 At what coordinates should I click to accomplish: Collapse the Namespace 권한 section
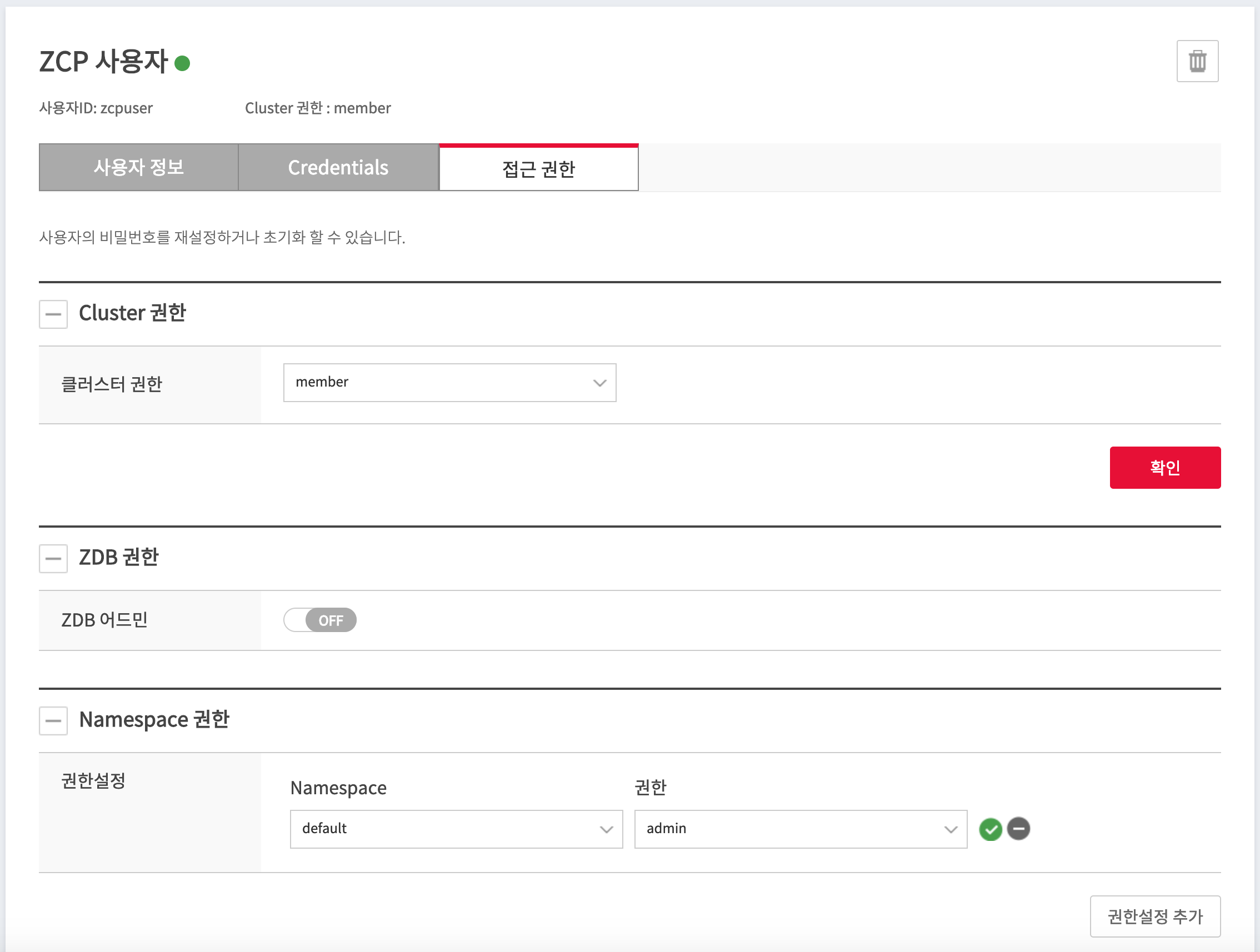pyautogui.click(x=53, y=721)
